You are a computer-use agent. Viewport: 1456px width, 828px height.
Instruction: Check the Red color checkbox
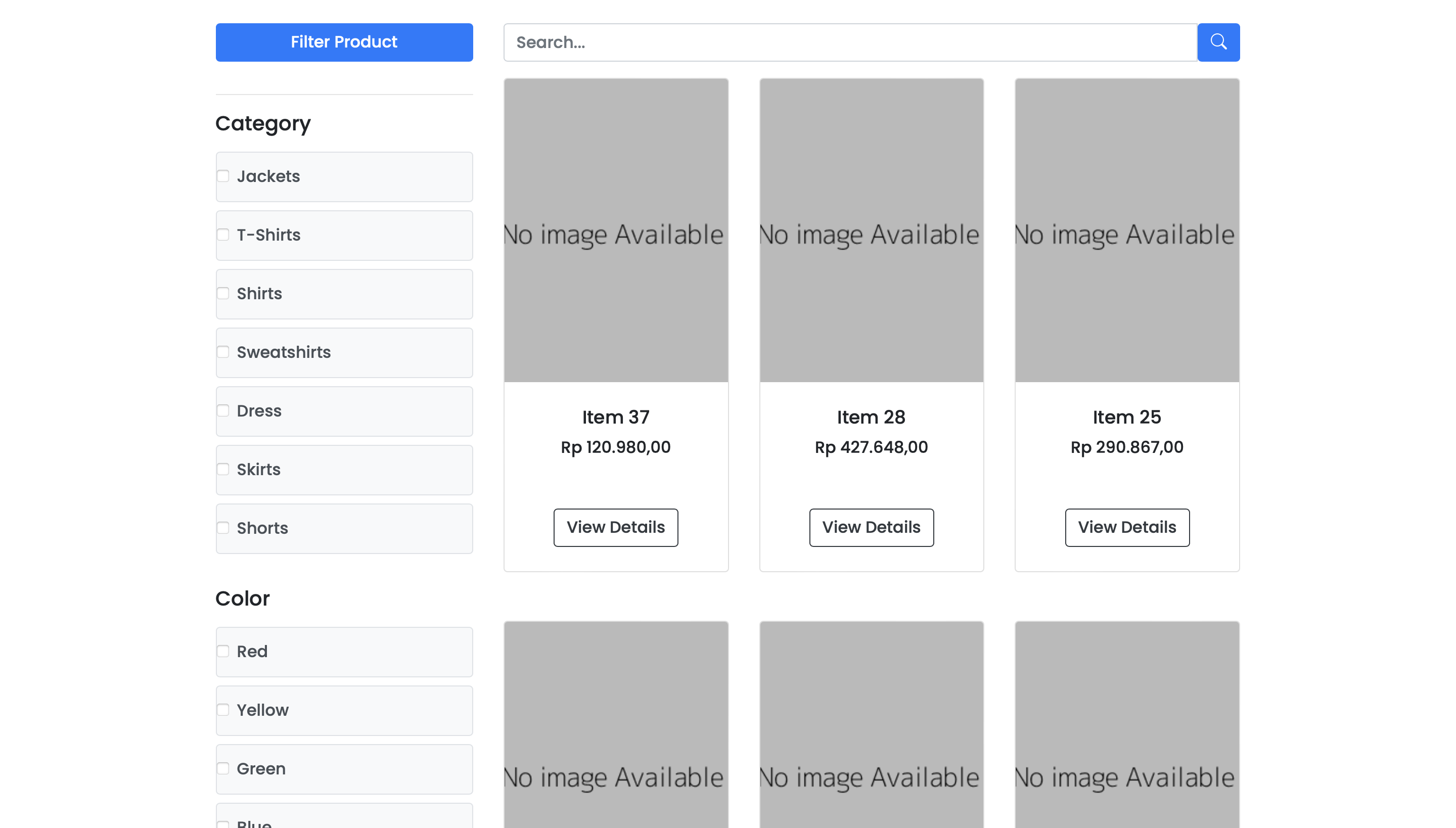point(223,651)
